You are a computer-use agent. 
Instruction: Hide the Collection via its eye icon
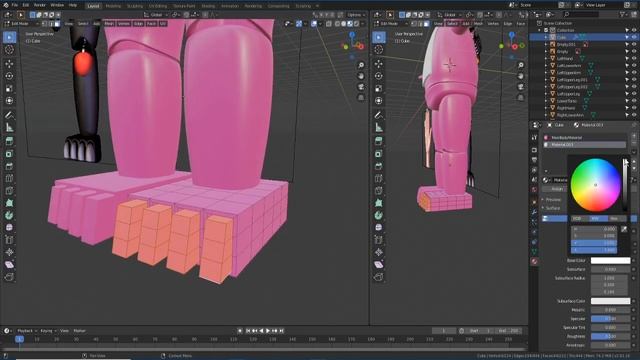[x=634, y=30]
